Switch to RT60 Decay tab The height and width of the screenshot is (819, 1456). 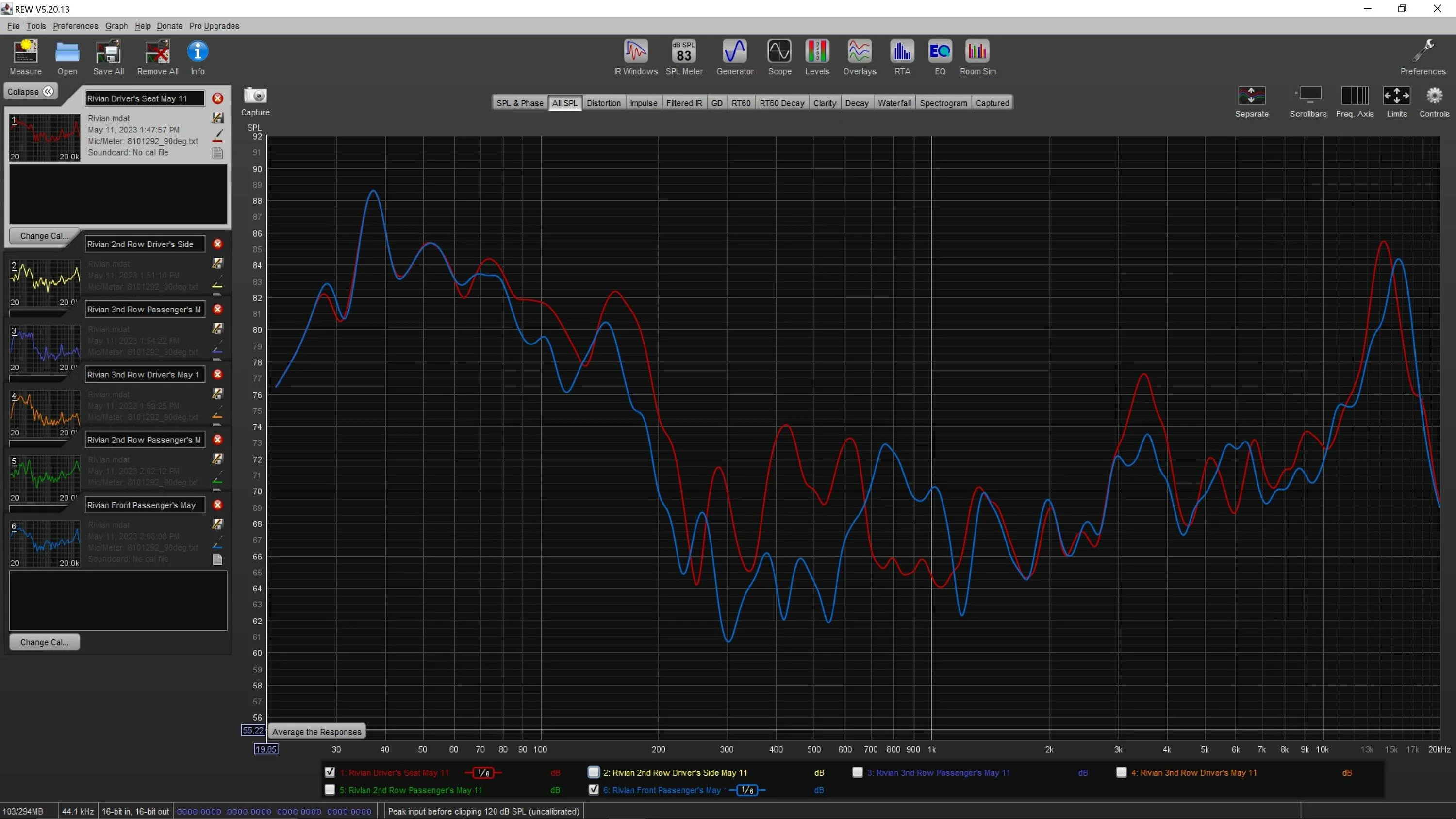[x=782, y=103]
